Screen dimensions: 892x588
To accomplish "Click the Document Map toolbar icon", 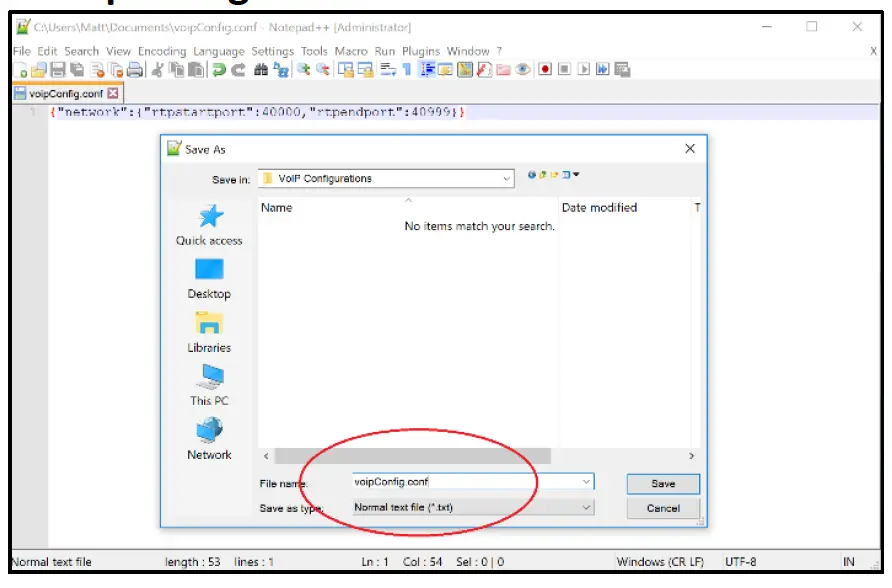I will point(465,70).
